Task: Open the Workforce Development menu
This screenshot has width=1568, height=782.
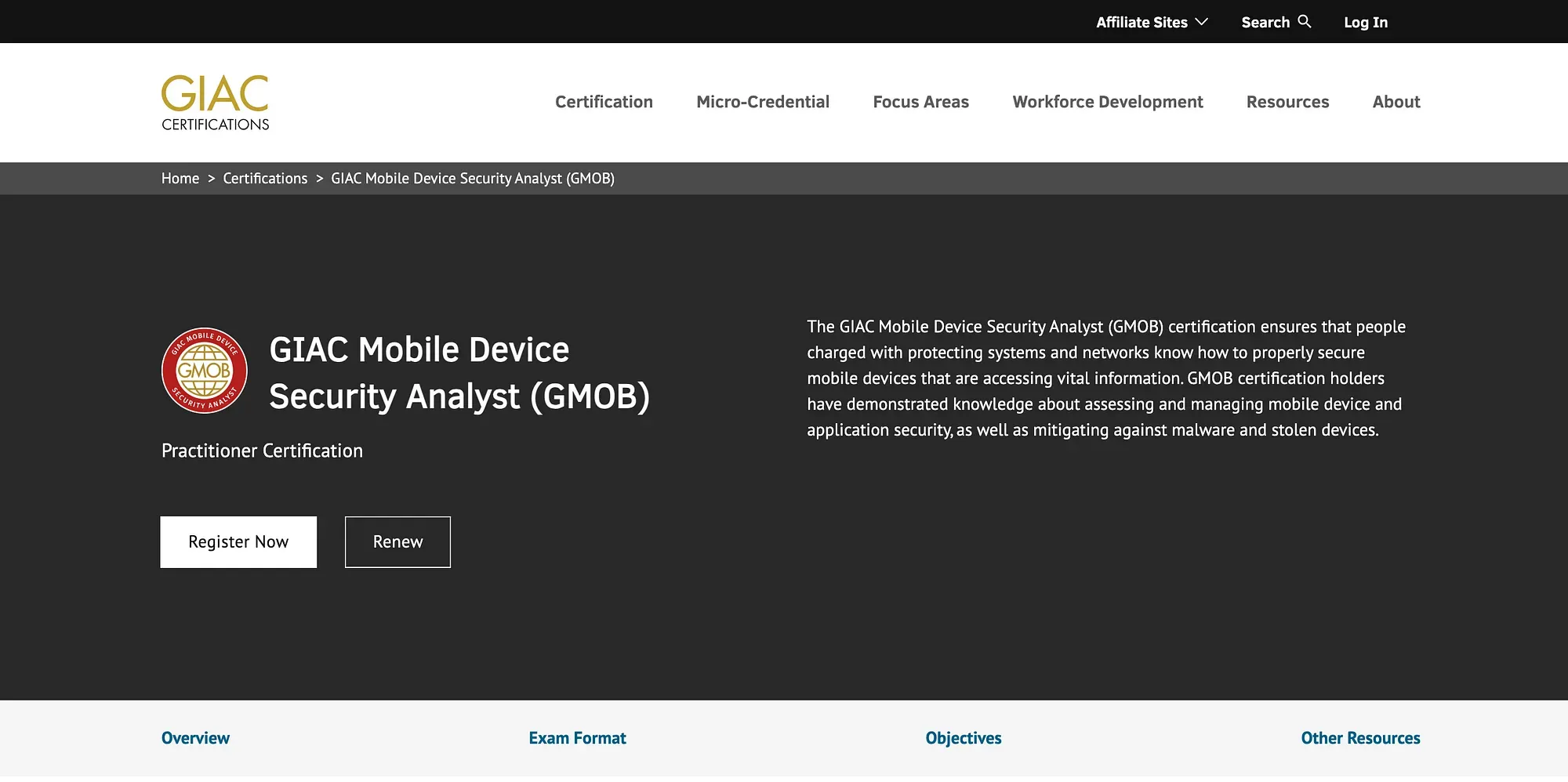Action: click(1107, 102)
